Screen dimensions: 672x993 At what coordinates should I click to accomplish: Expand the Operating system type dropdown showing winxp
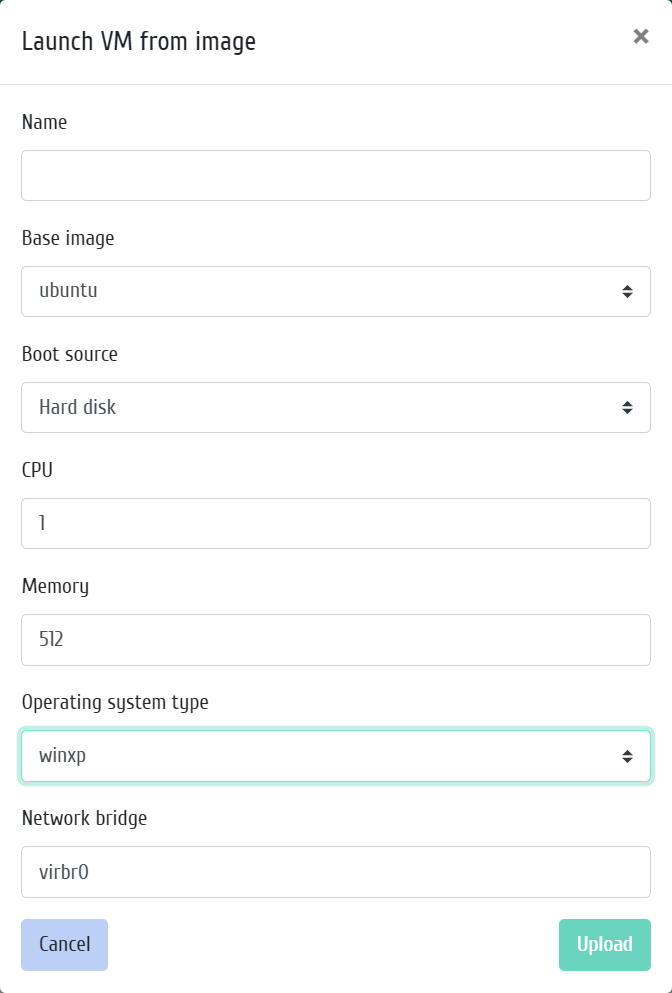pyautogui.click(x=336, y=756)
